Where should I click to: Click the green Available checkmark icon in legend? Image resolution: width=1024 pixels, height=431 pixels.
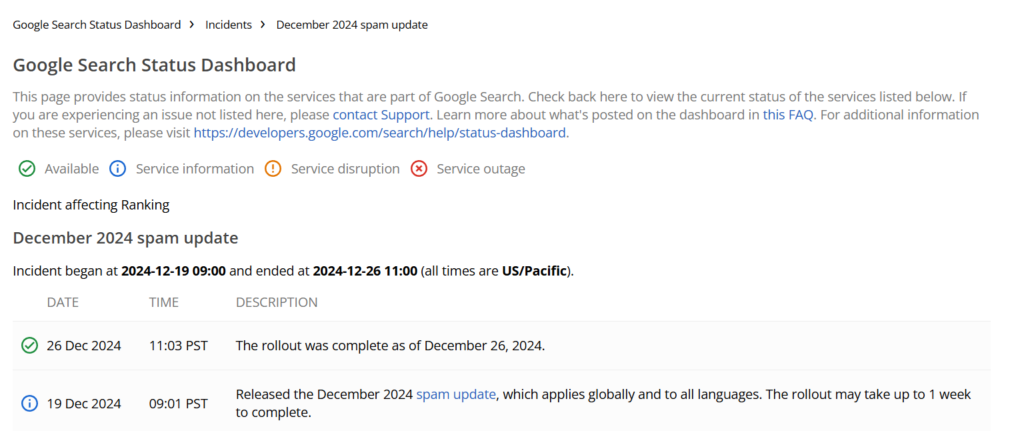27,169
